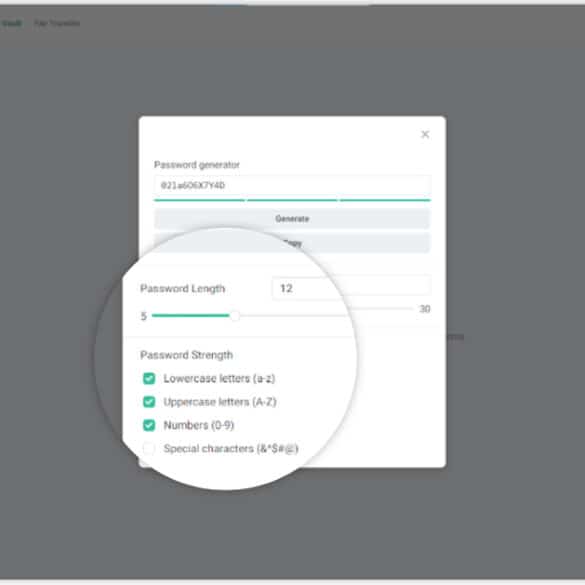Click the password length slider handle
The height and width of the screenshot is (585, 585).
(235, 316)
